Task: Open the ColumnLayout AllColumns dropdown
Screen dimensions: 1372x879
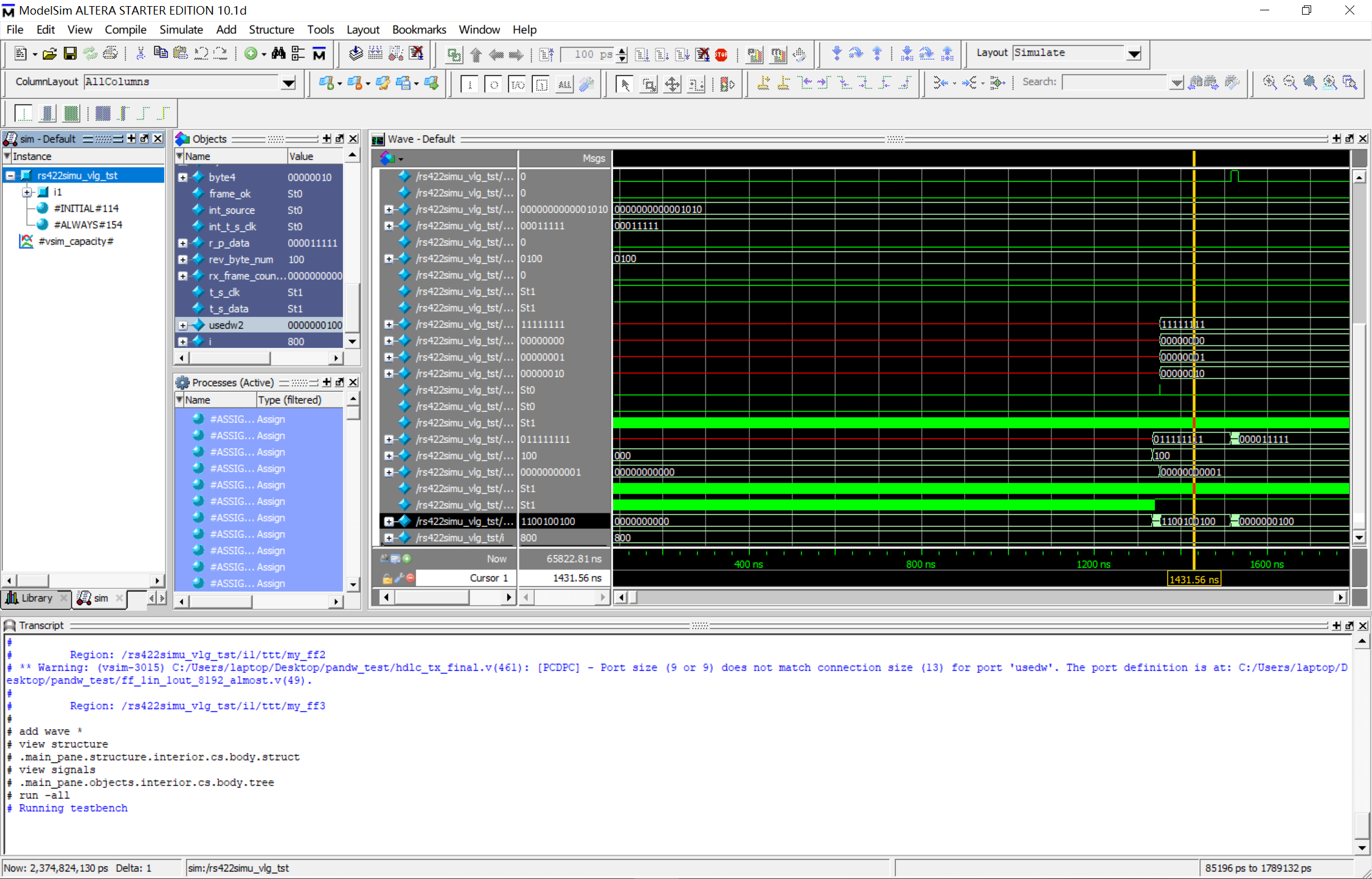Action: (x=288, y=83)
